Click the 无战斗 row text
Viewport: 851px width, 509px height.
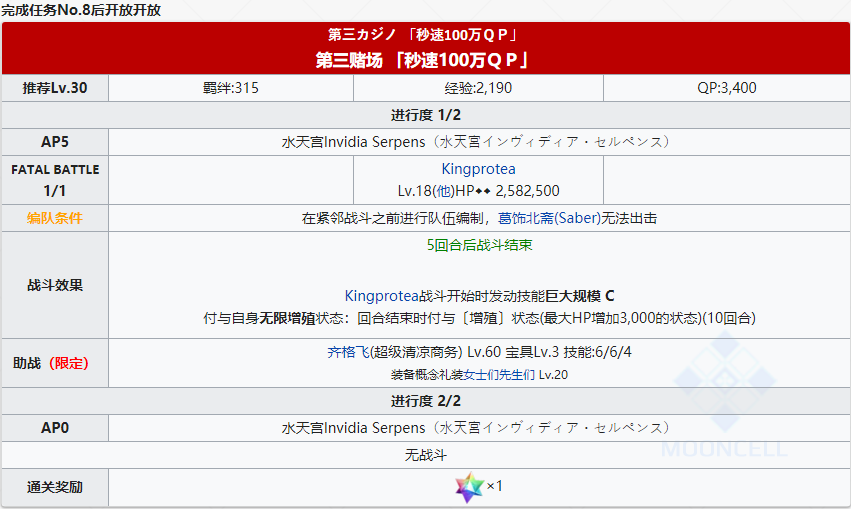point(426,455)
